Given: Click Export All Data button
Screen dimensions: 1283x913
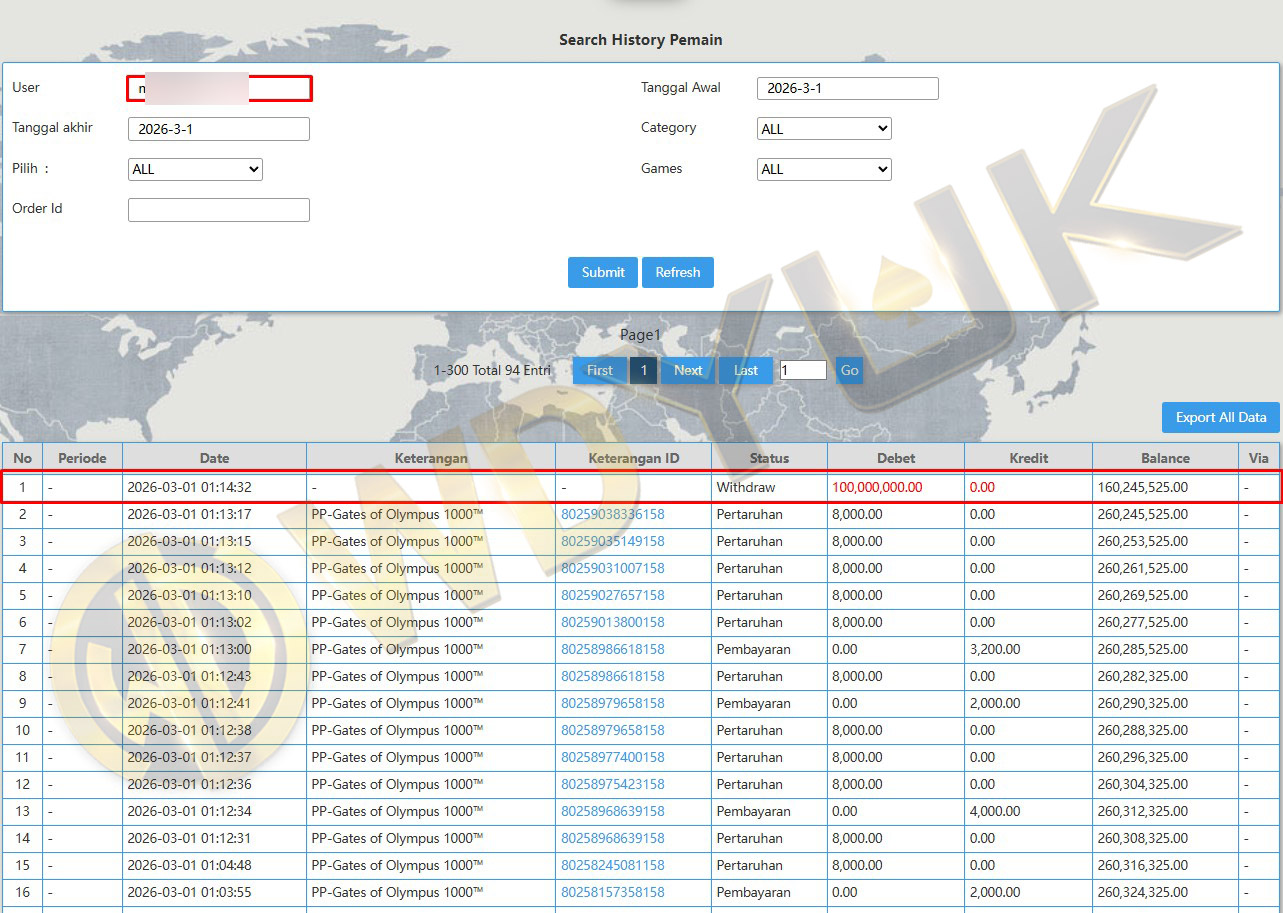Looking at the screenshot, I should pos(1220,417).
